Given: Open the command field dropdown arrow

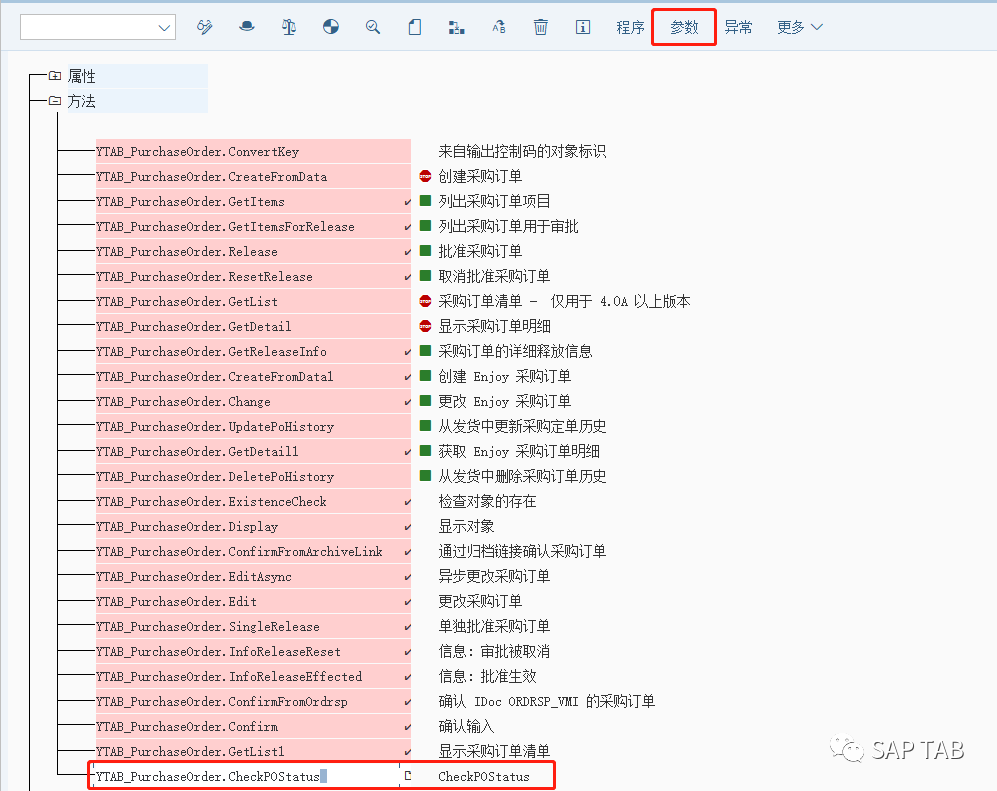Looking at the screenshot, I should click(x=164, y=27).
